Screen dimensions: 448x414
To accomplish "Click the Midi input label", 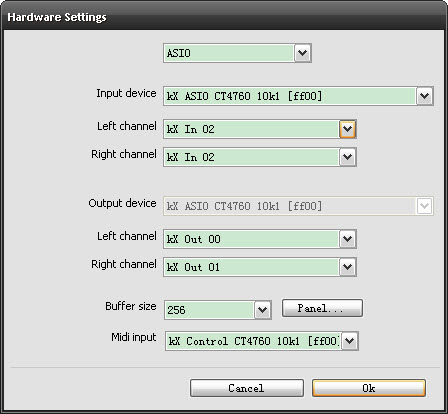I will pos(134,337).
